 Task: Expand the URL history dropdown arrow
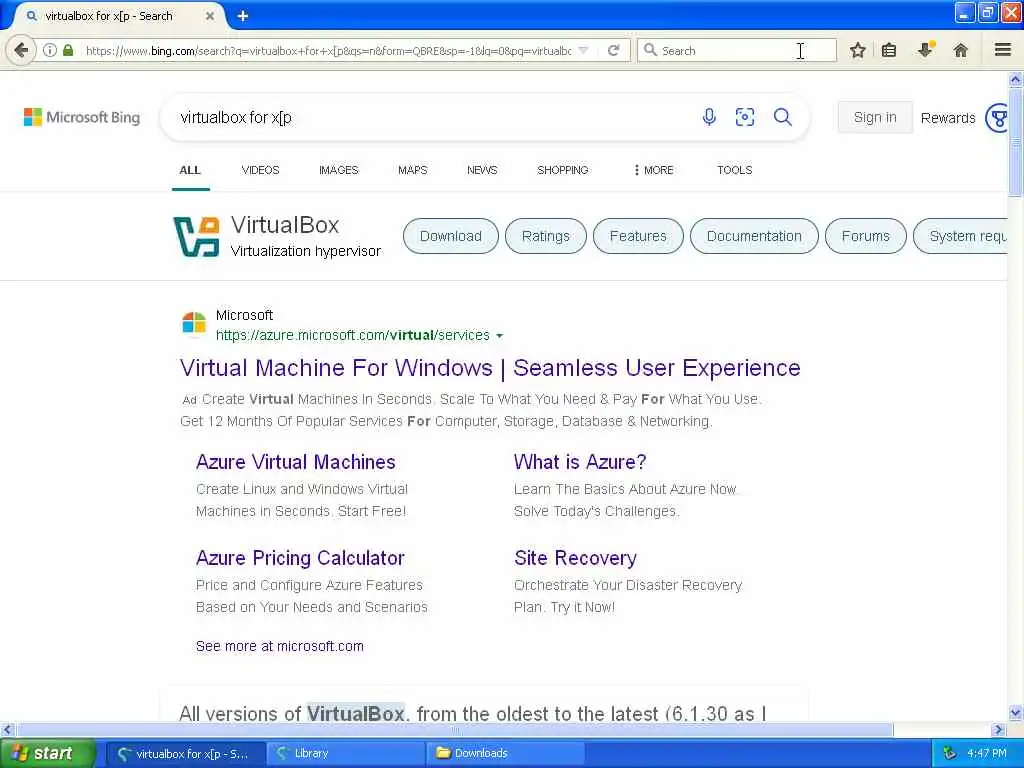584,50
